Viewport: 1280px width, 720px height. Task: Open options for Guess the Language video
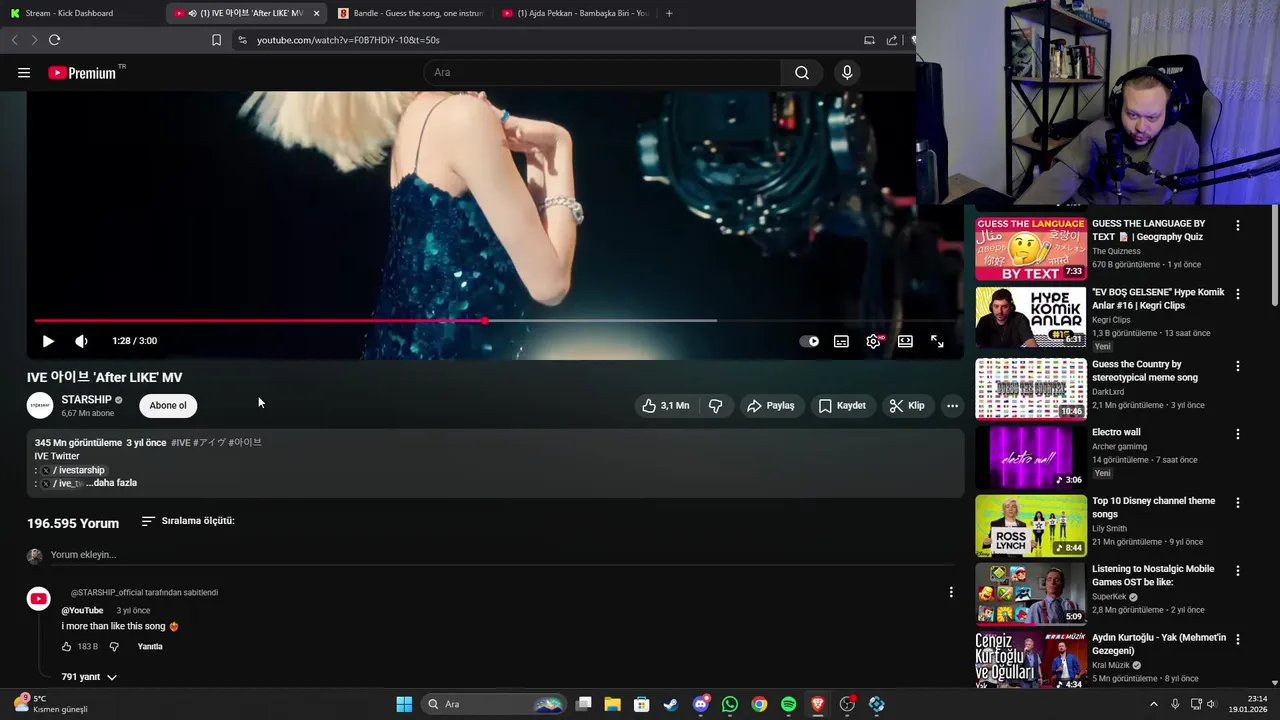tap(1238, 225)
